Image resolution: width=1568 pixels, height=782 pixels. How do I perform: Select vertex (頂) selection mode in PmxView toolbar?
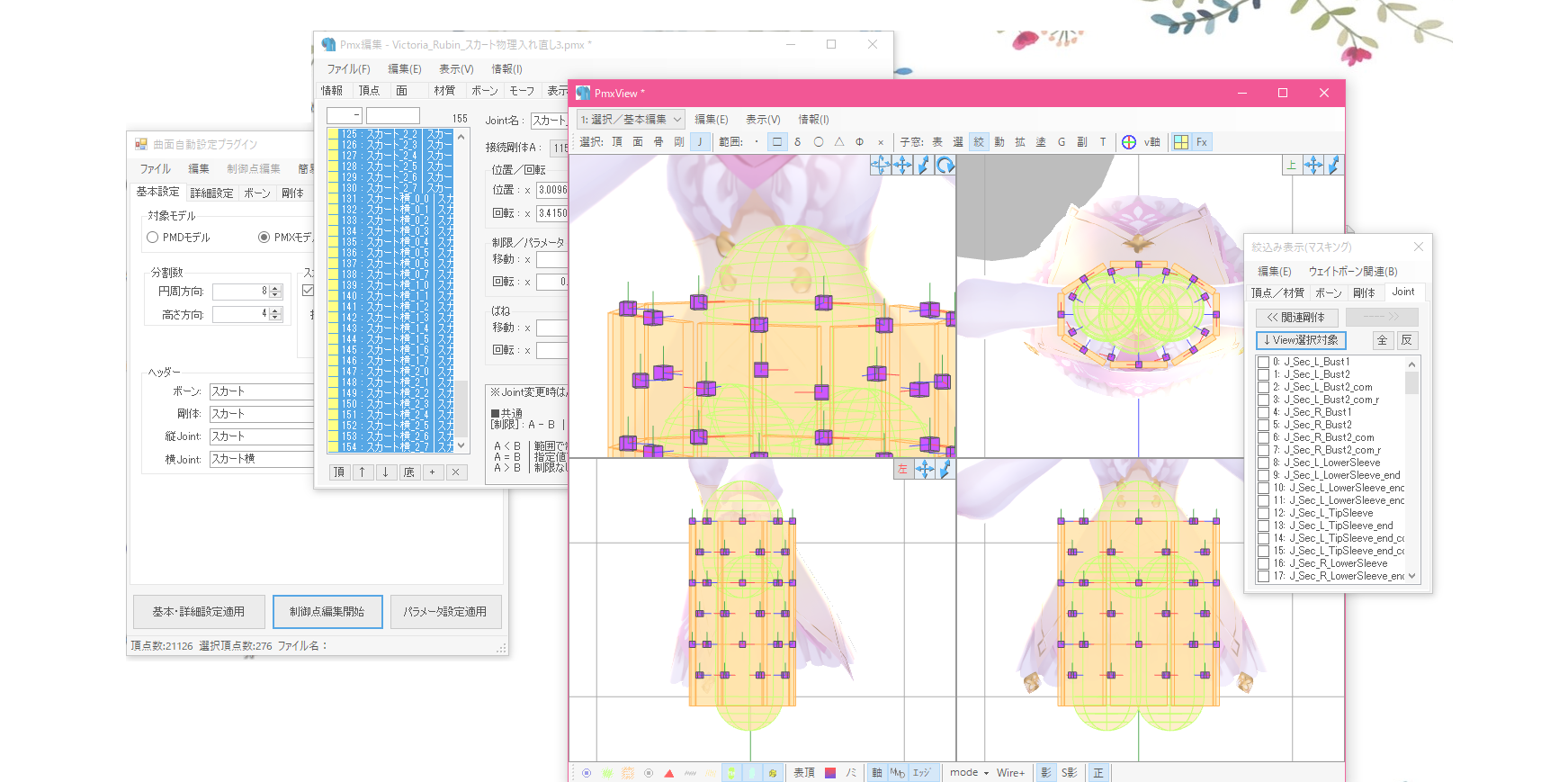[x=617, y=142]
